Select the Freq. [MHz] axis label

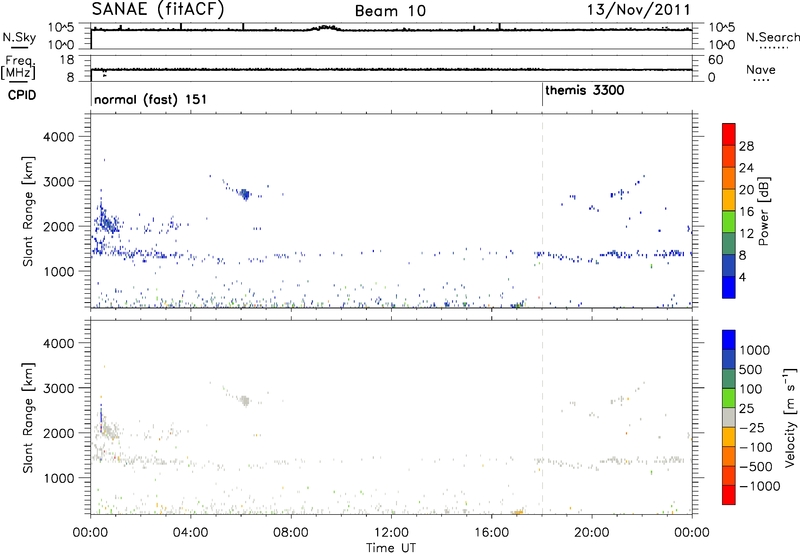tap(19, 68)
